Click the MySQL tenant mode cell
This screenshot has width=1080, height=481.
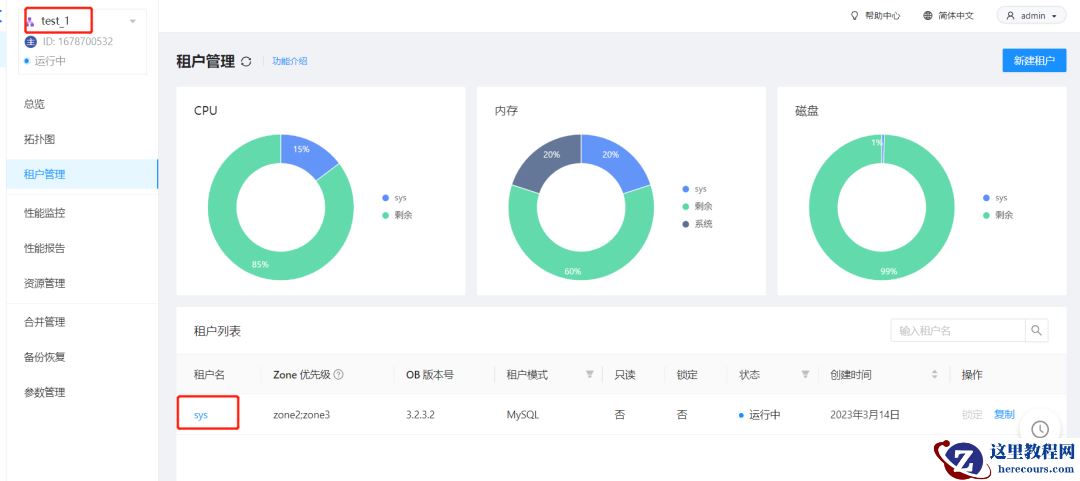pyautogui.click(x=523, y=415)
